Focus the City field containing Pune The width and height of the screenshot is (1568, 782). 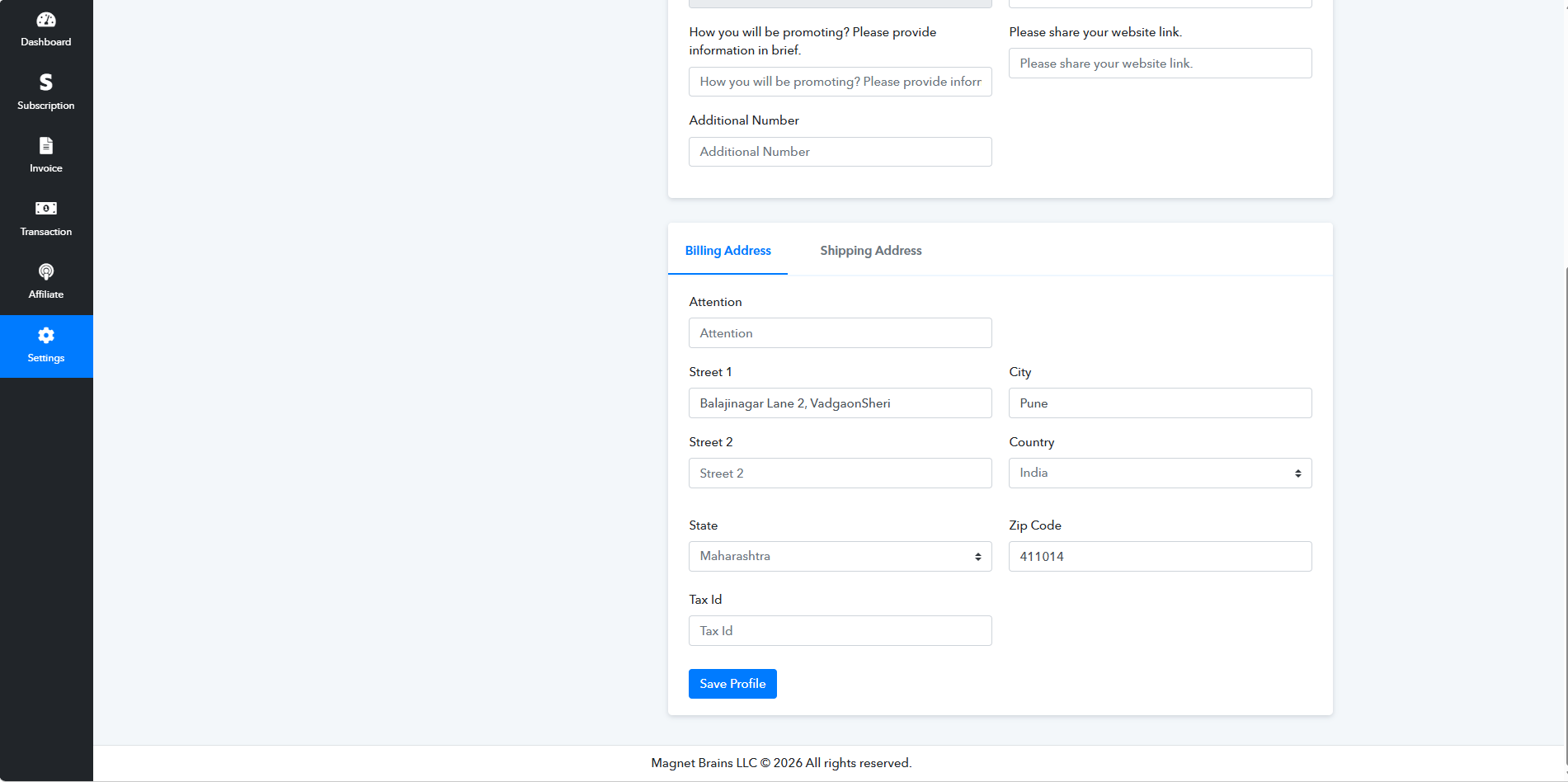point(1160,403)
